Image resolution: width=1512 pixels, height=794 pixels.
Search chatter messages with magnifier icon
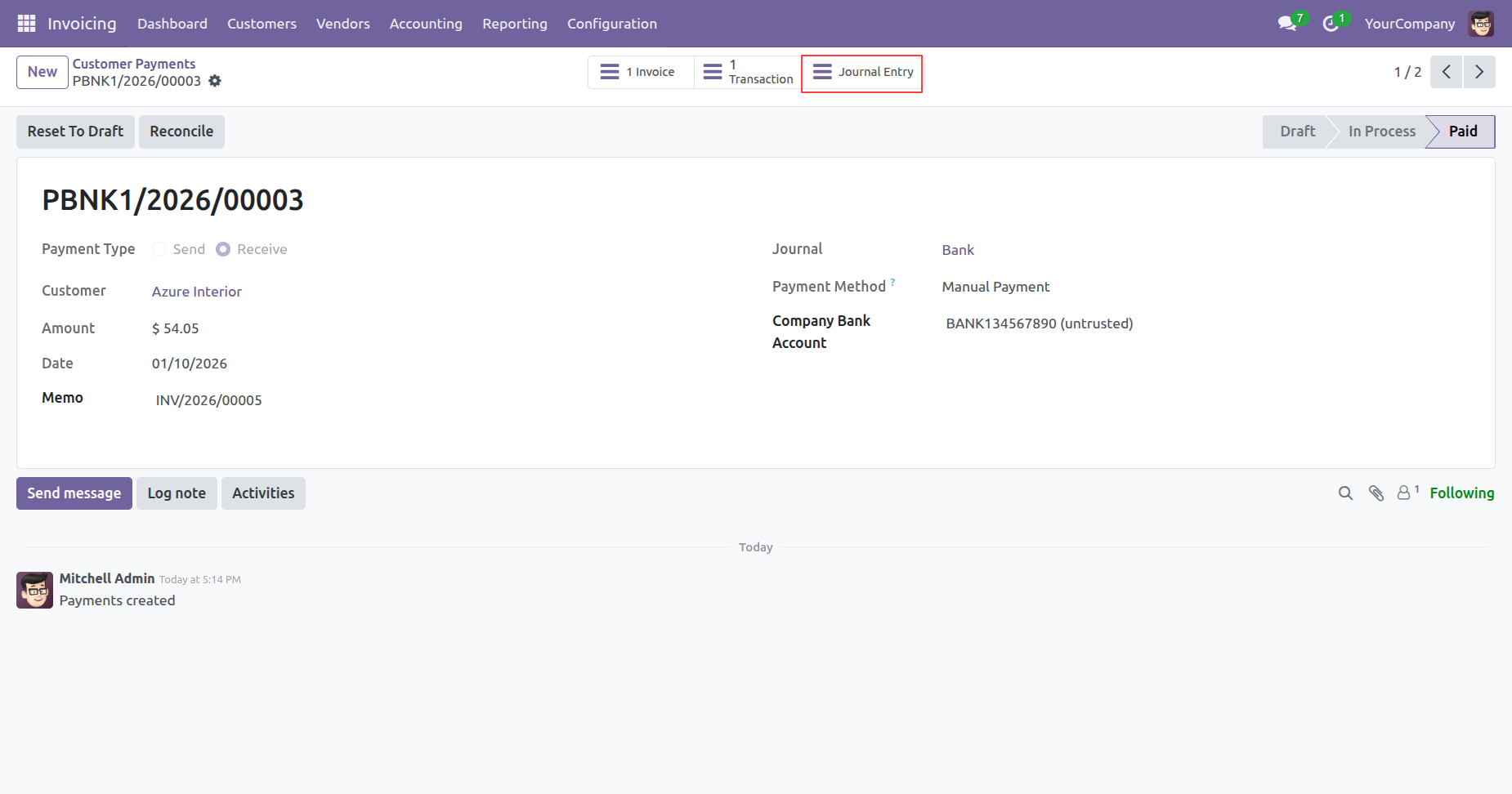point(1345,493)
